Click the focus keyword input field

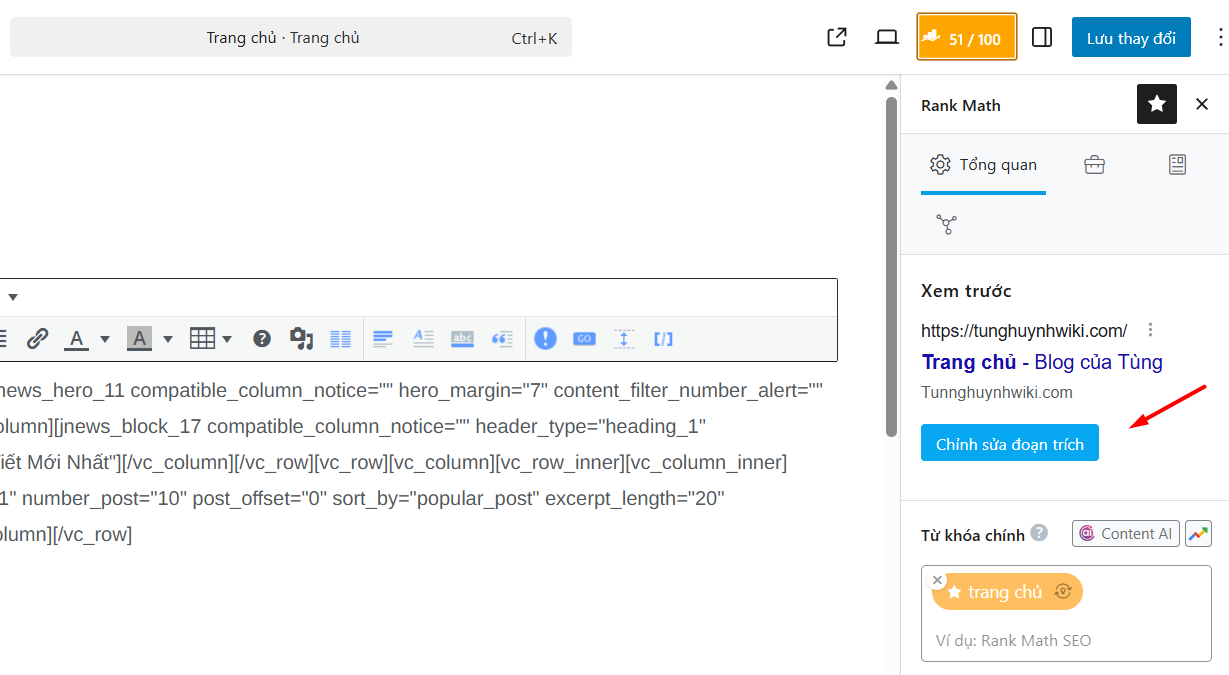click(1065, 640)
